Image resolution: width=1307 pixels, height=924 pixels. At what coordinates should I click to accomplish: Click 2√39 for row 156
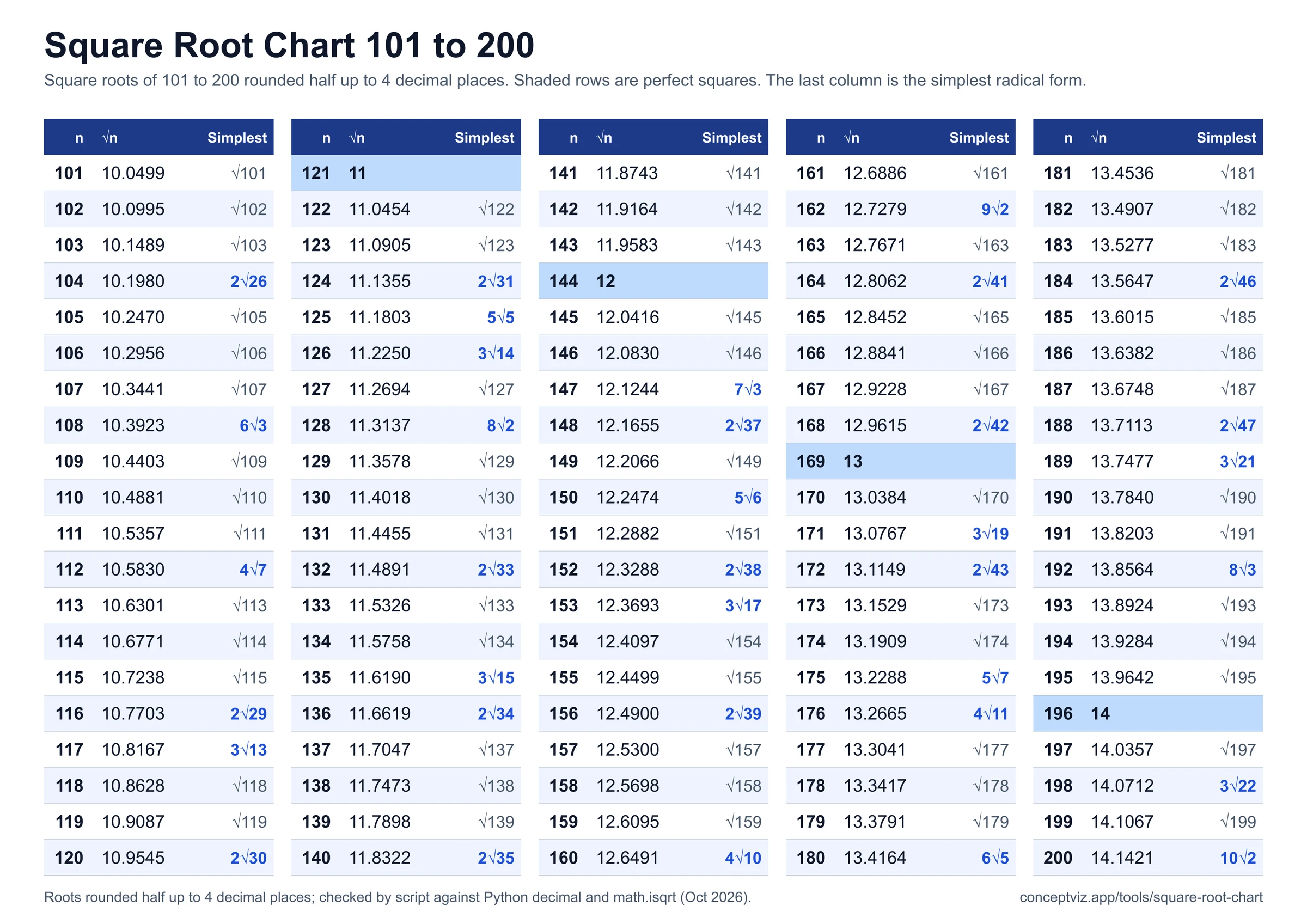[743, 714]
